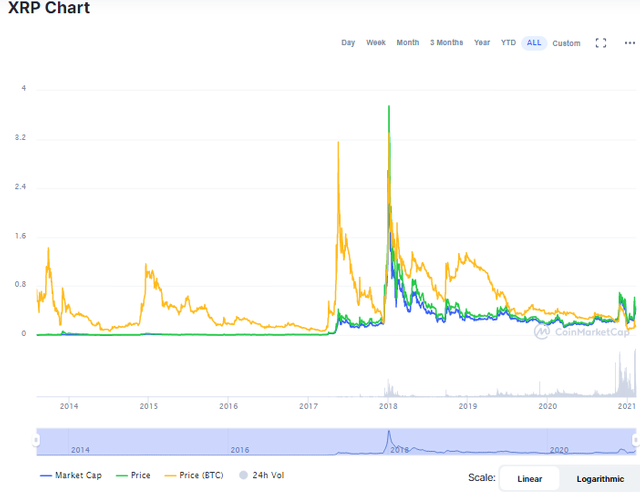This screenshot has width=640, height=495.
Task: Click the 2019 x-axis label
Action: point(468,406)
